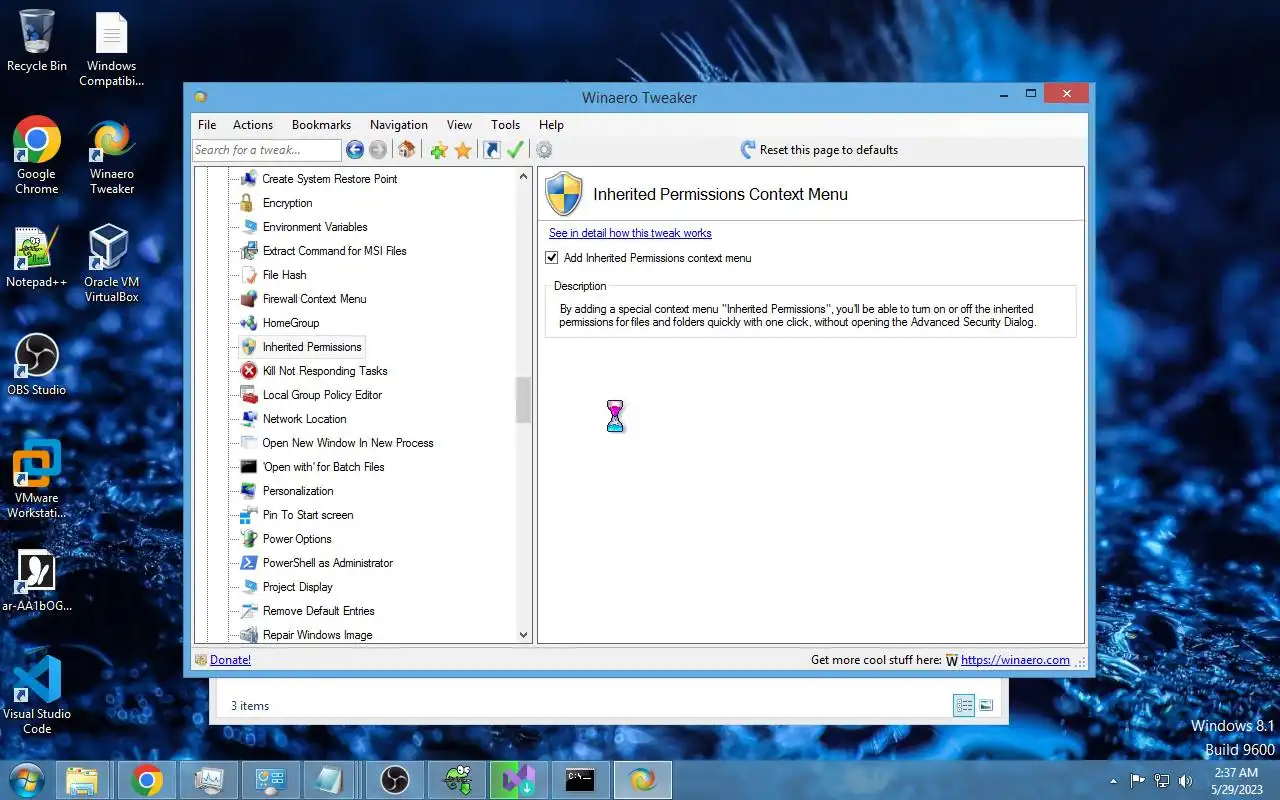Open the Tools menu
The image size is (1280, 800).
click(x=505, y=125)
